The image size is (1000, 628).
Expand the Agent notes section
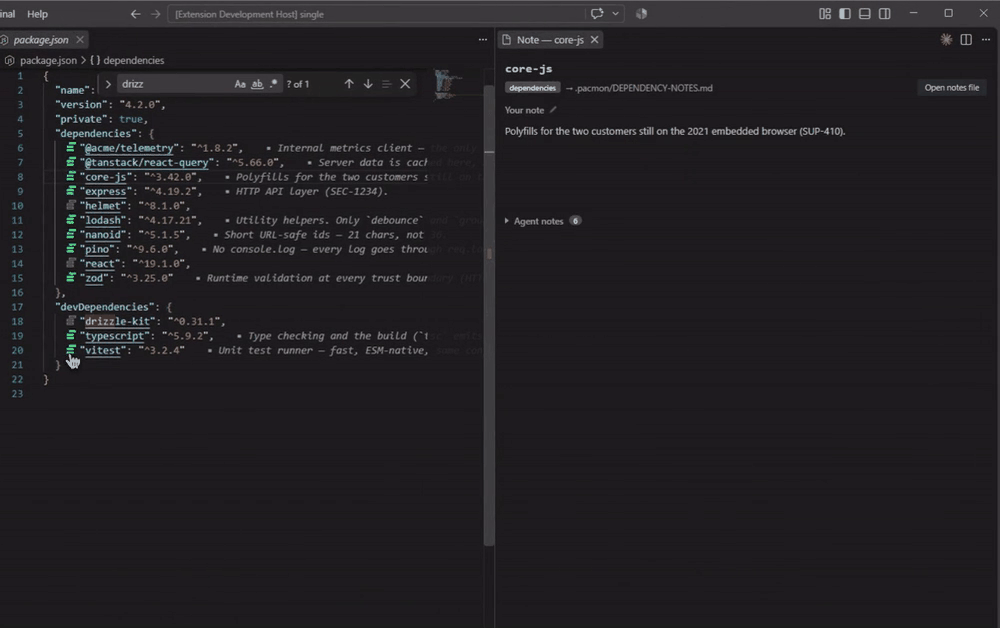tap(542, 221)
